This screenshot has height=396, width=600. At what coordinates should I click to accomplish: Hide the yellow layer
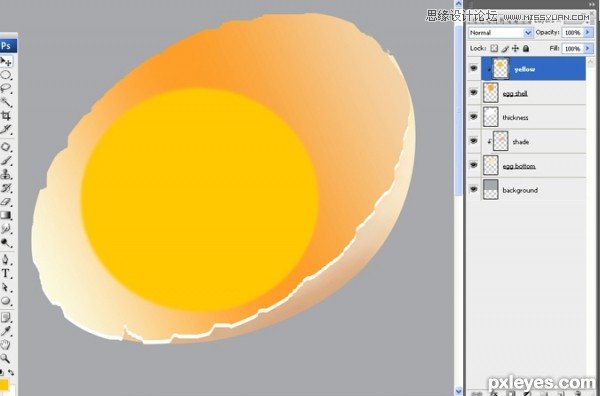474,68
